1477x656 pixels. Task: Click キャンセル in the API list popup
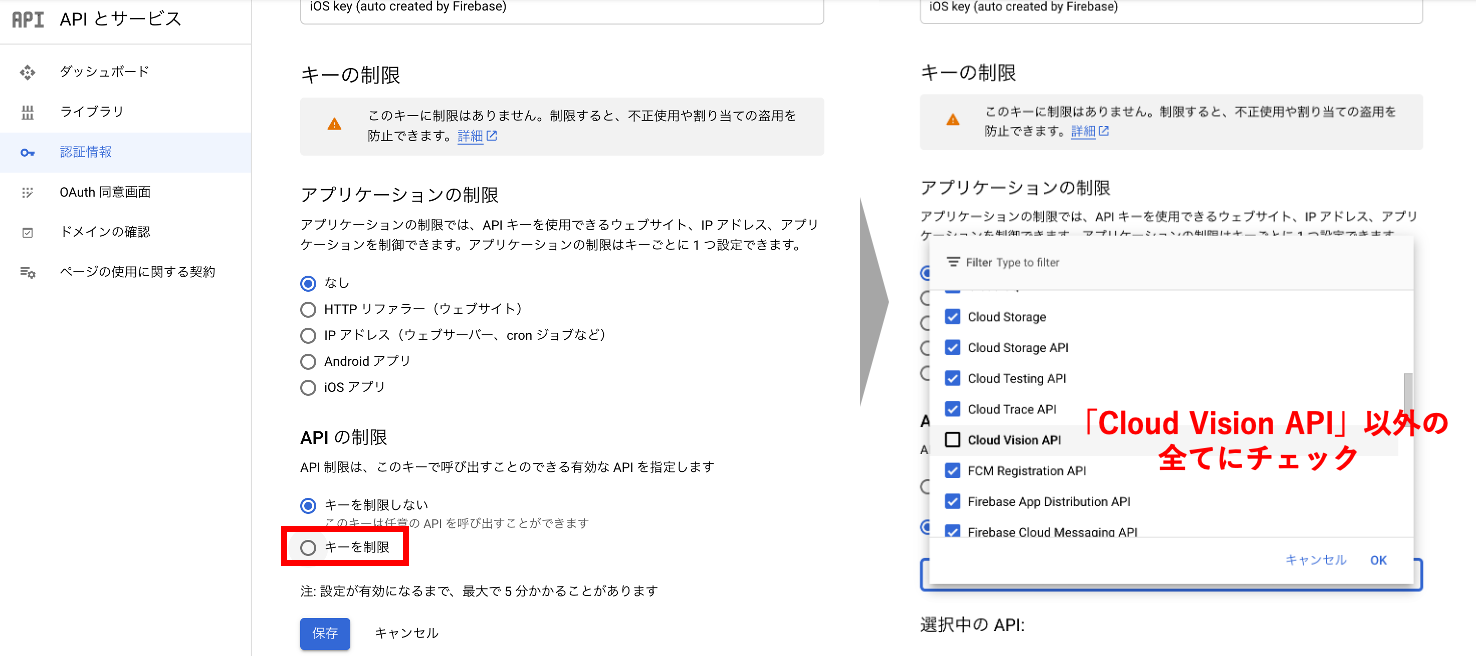[x=1316, y=560]
